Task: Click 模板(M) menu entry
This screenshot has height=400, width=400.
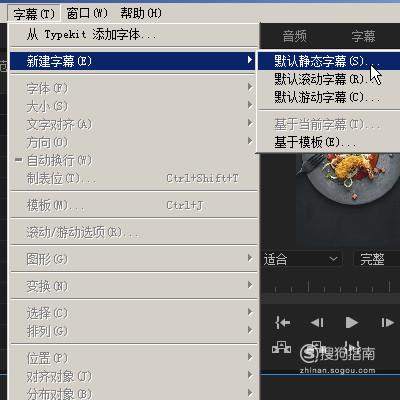Action: click(134, 205)
